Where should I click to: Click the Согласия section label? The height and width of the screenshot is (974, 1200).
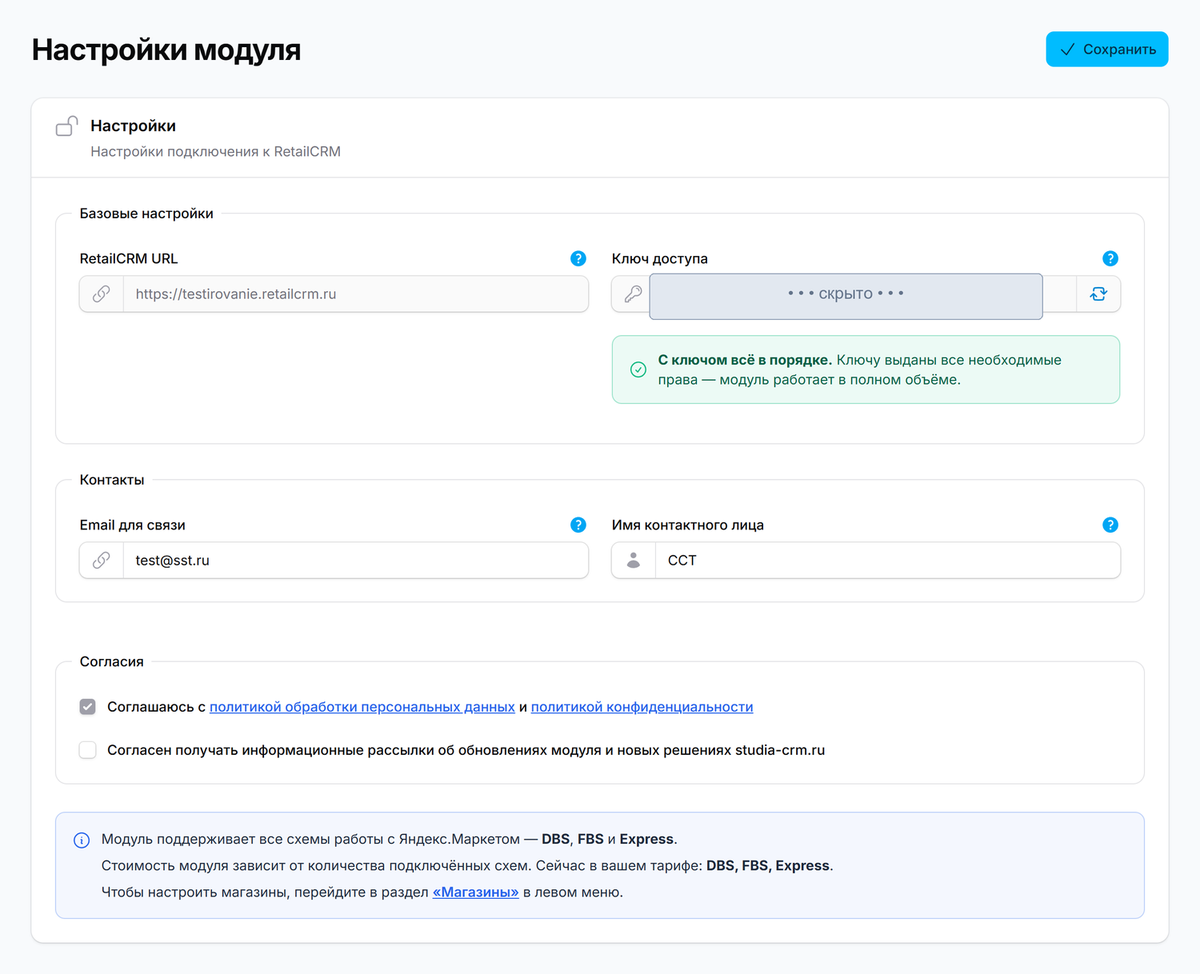(x=112, y=661)
